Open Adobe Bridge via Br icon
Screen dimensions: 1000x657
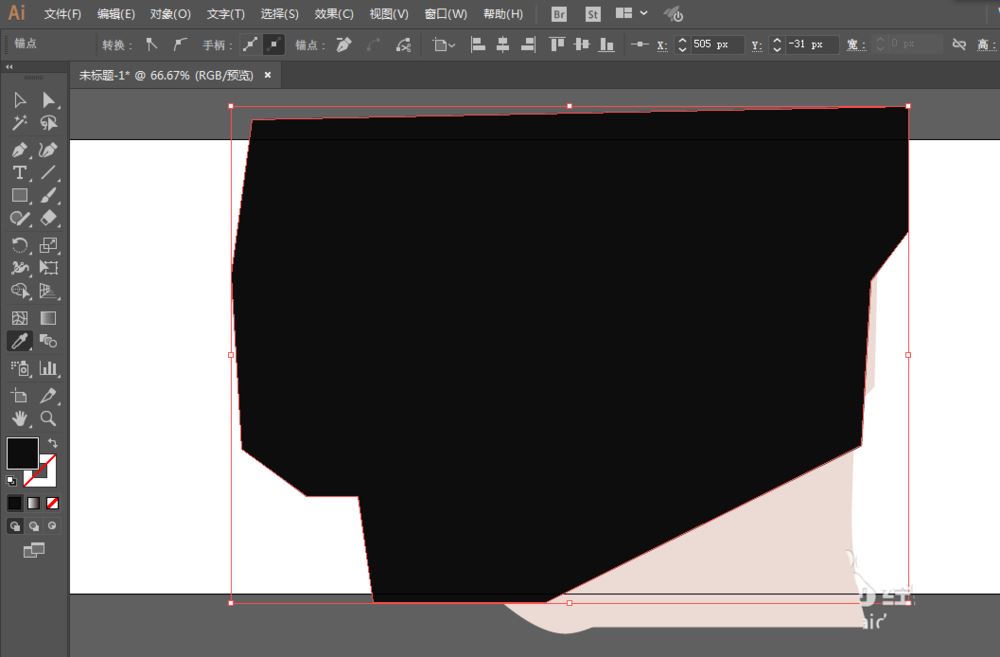pos(559,14)
